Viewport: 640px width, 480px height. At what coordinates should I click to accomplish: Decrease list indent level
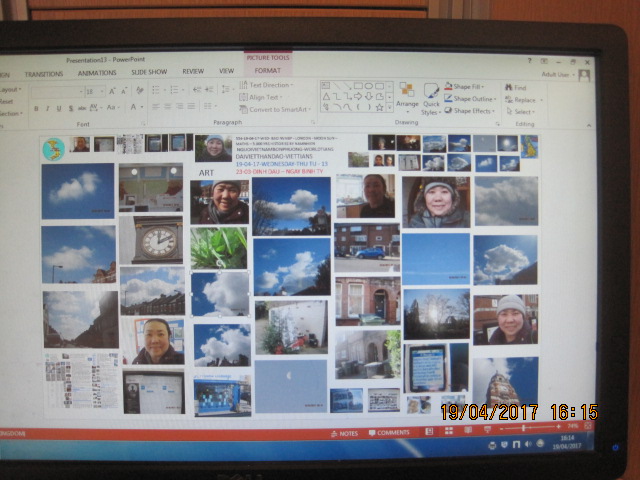(197, 89)
